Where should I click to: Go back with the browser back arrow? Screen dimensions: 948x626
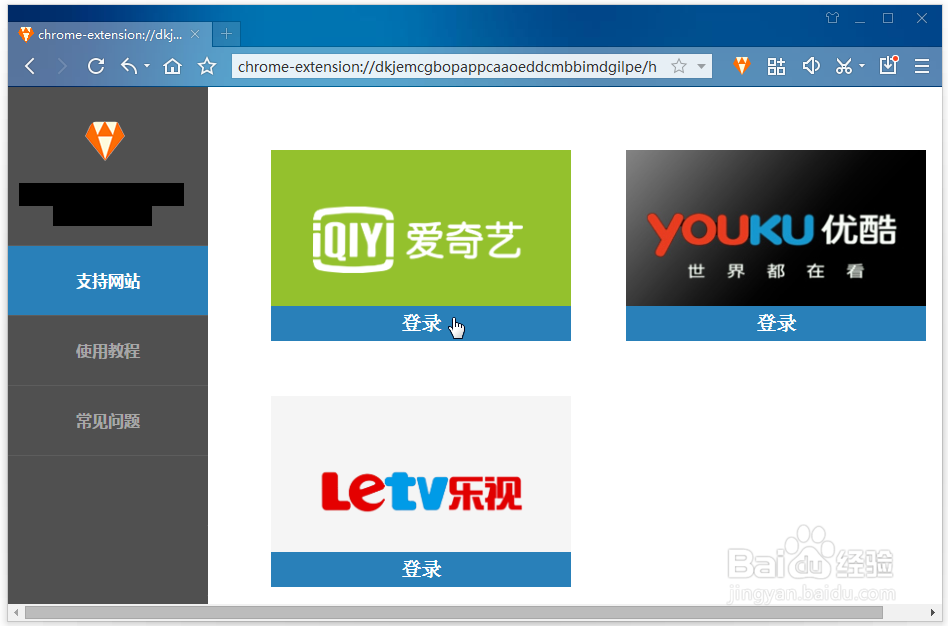[x=30, y=66]
